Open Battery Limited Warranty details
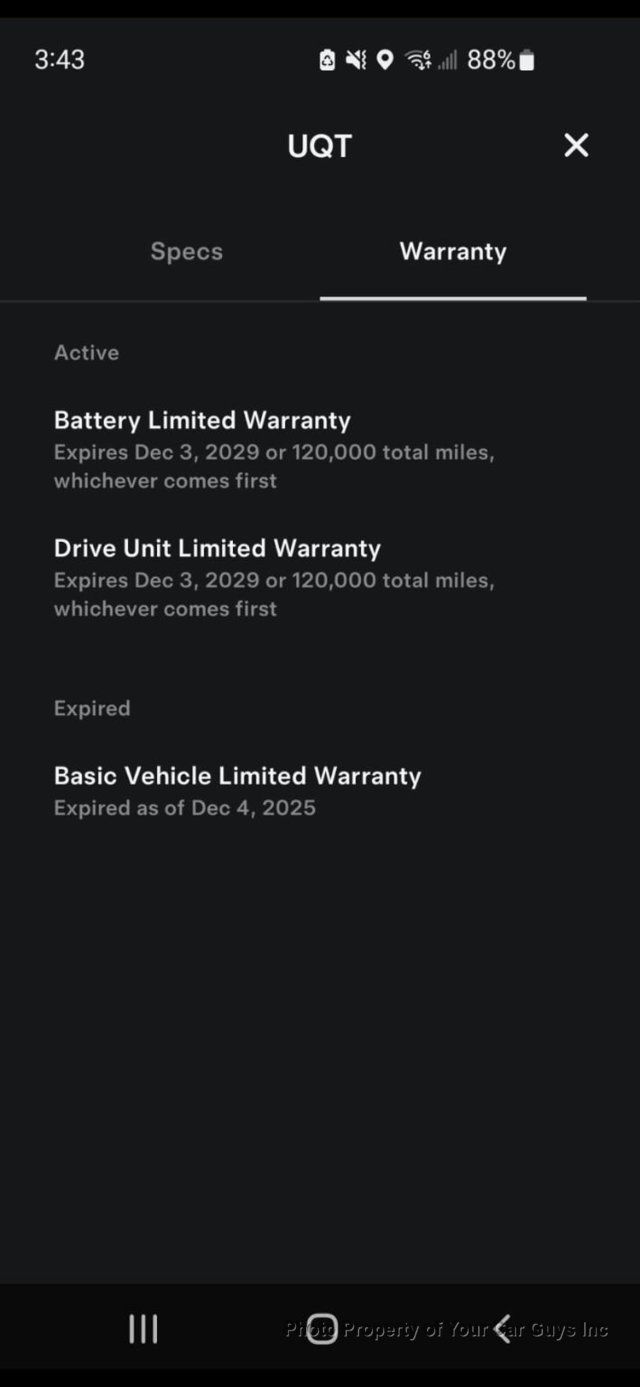 203,420
